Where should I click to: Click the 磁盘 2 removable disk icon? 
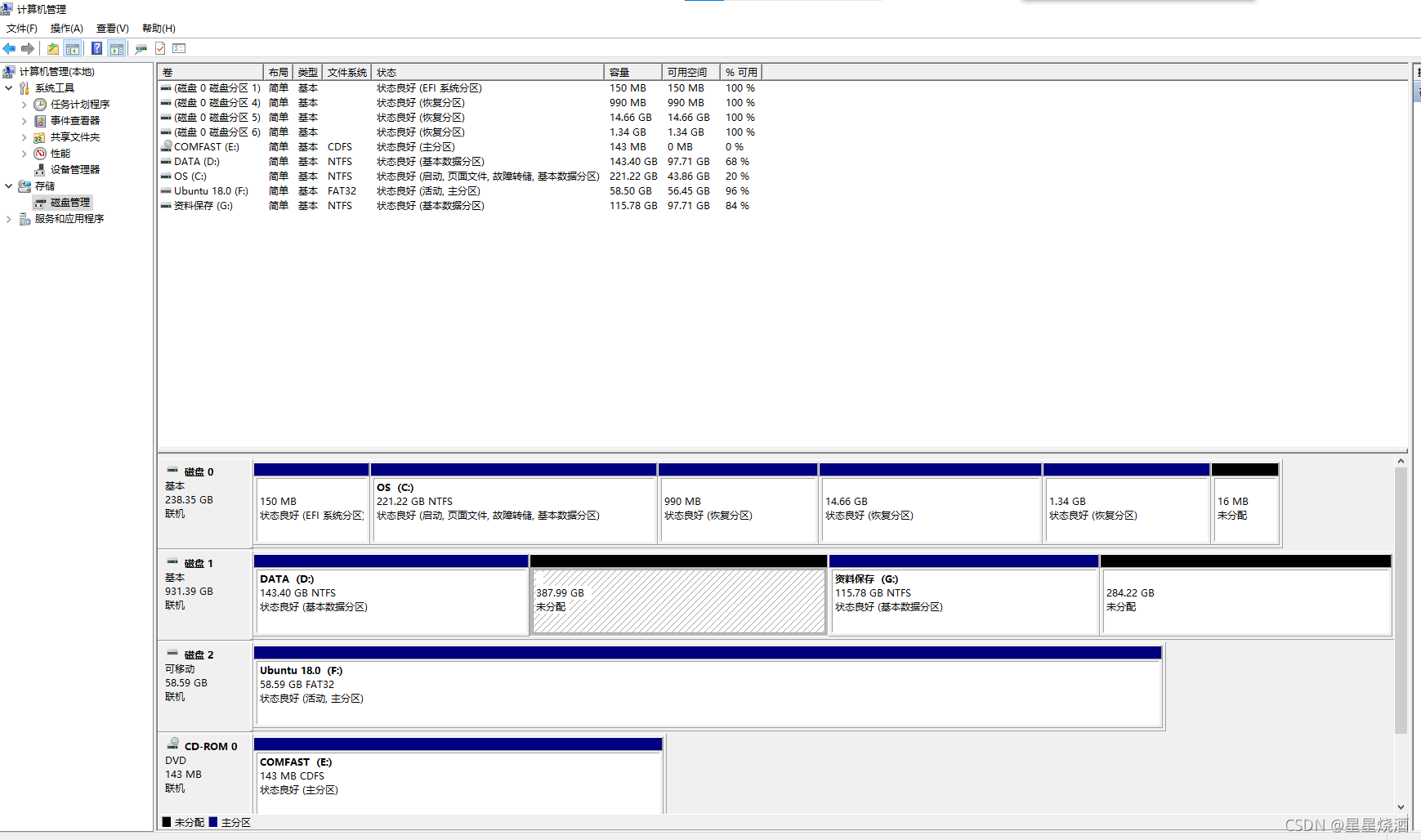[x=172, y=654]
